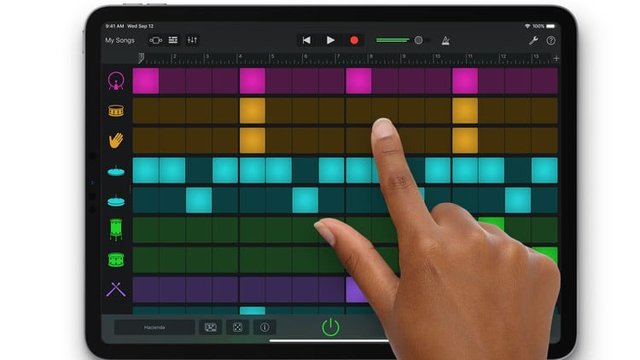Viewport: 640px width, 360px height.
Task: Move playhead to bar 8 on ruler
Action: click(x=371, y=57)
